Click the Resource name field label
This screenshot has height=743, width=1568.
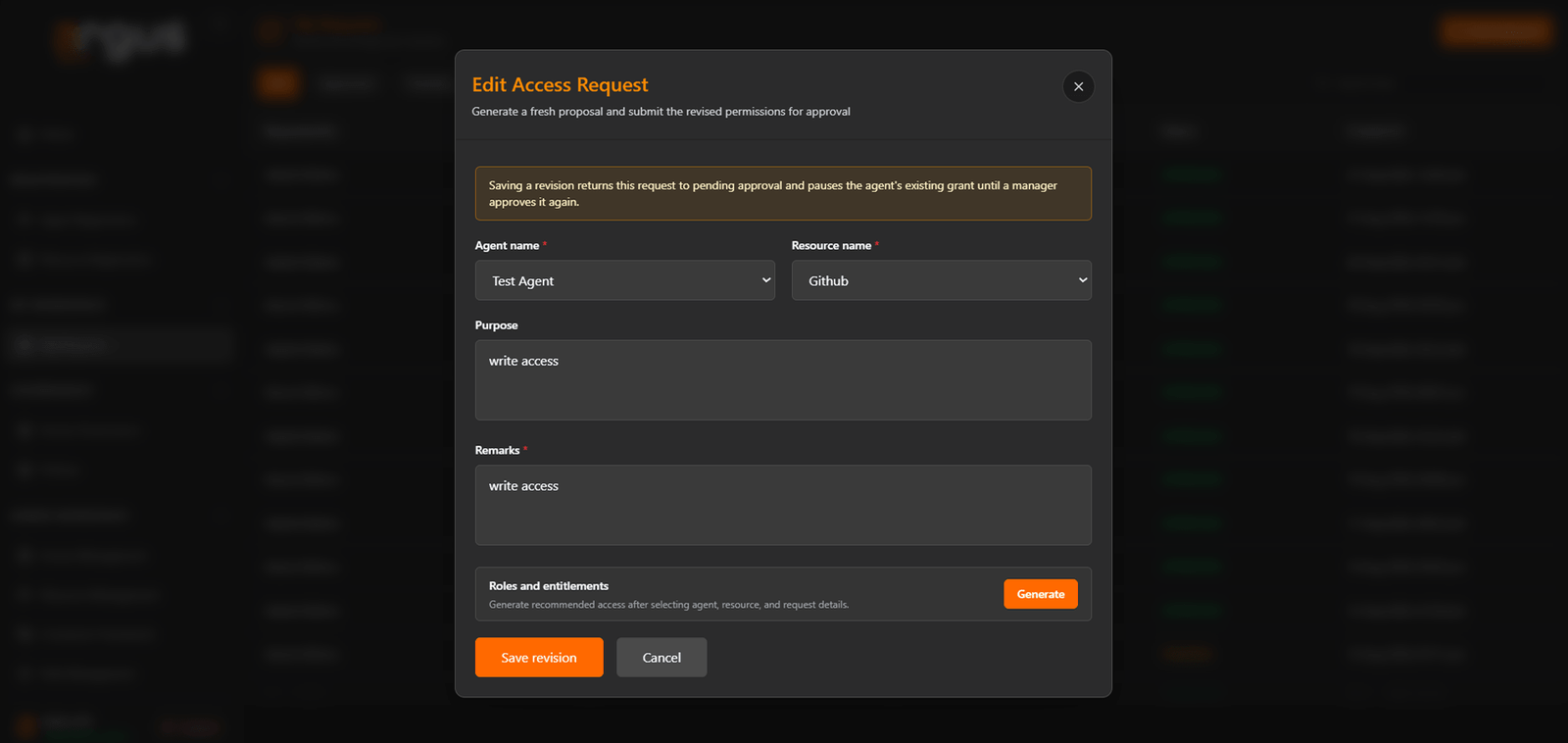[x=831, y=246]
